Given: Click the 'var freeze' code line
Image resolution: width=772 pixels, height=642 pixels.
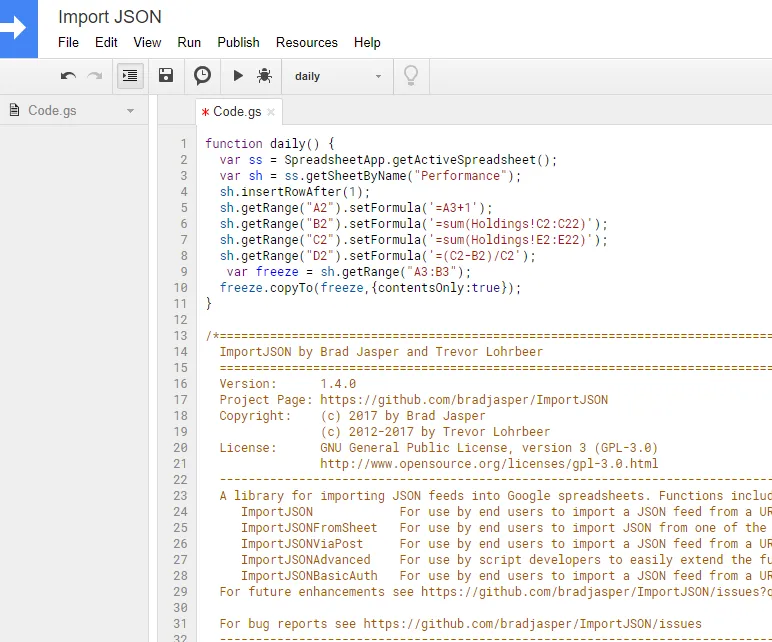Looking at the screenshot, I should coord(349,272).
